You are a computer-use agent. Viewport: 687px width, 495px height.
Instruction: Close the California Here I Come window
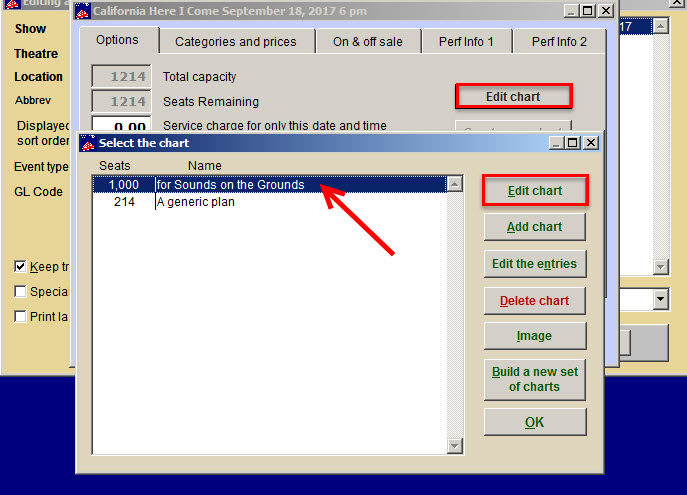[606, 11]
